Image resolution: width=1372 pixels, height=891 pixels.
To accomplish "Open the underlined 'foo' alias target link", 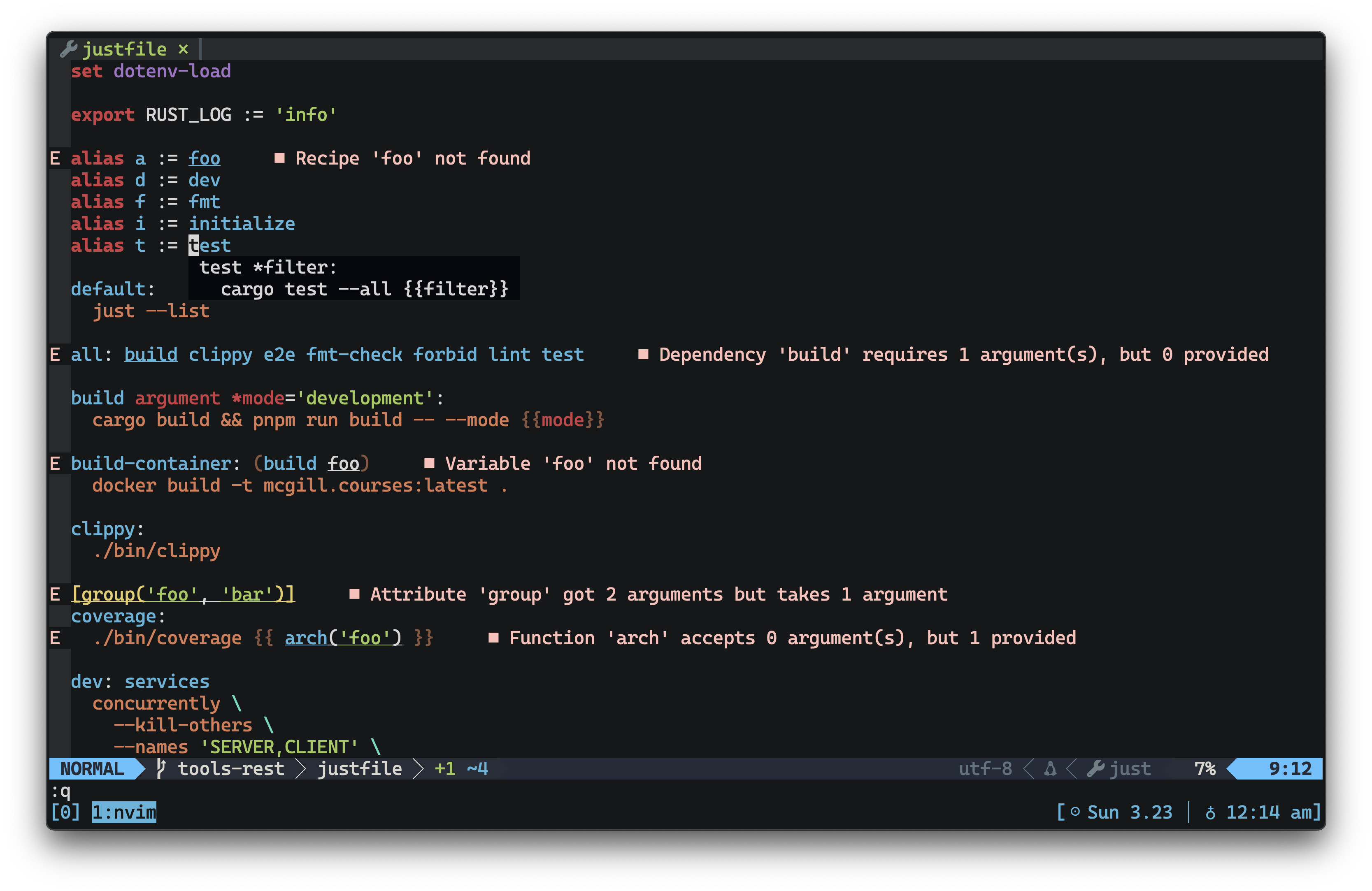I will pyautogui.click(x=205, y=158).
